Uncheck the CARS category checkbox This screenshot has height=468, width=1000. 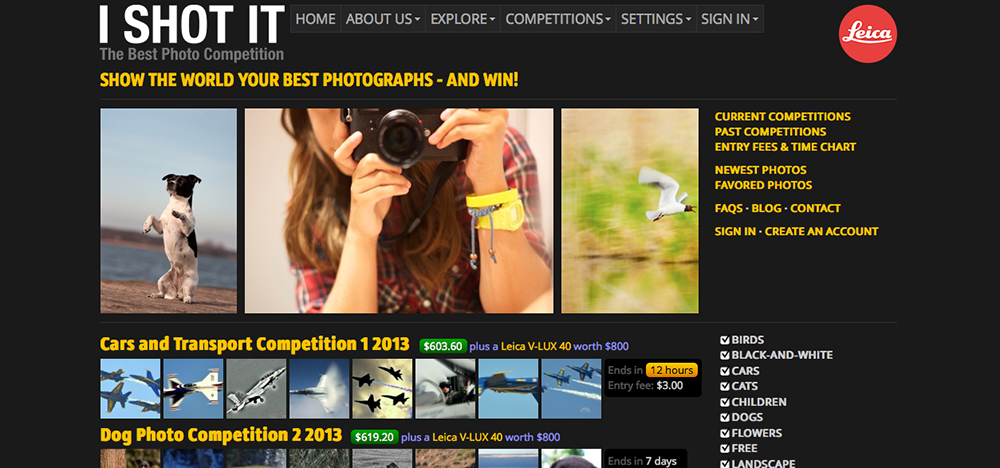coord(724,371)
